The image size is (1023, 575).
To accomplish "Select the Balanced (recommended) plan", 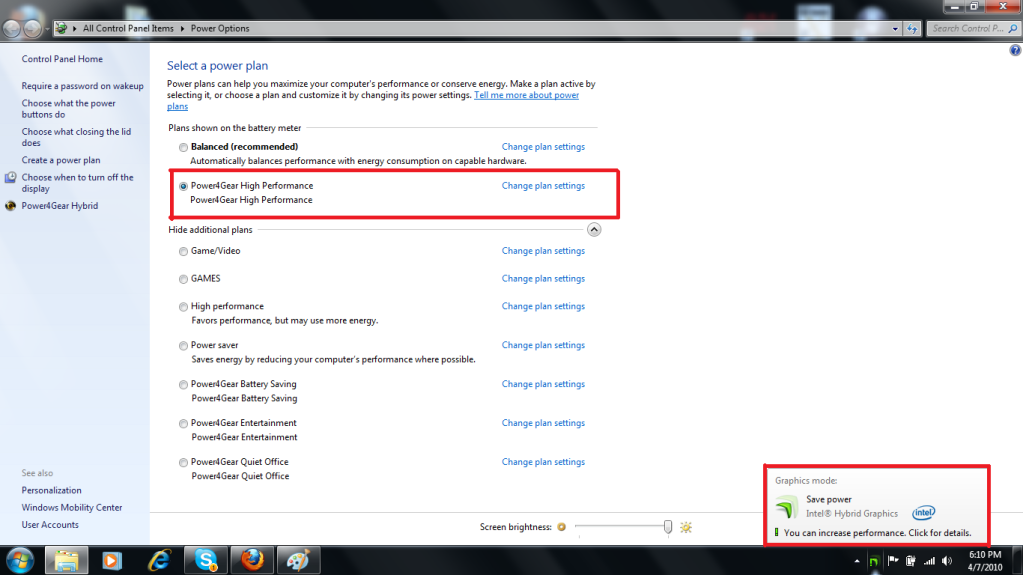I will [183, 148].
